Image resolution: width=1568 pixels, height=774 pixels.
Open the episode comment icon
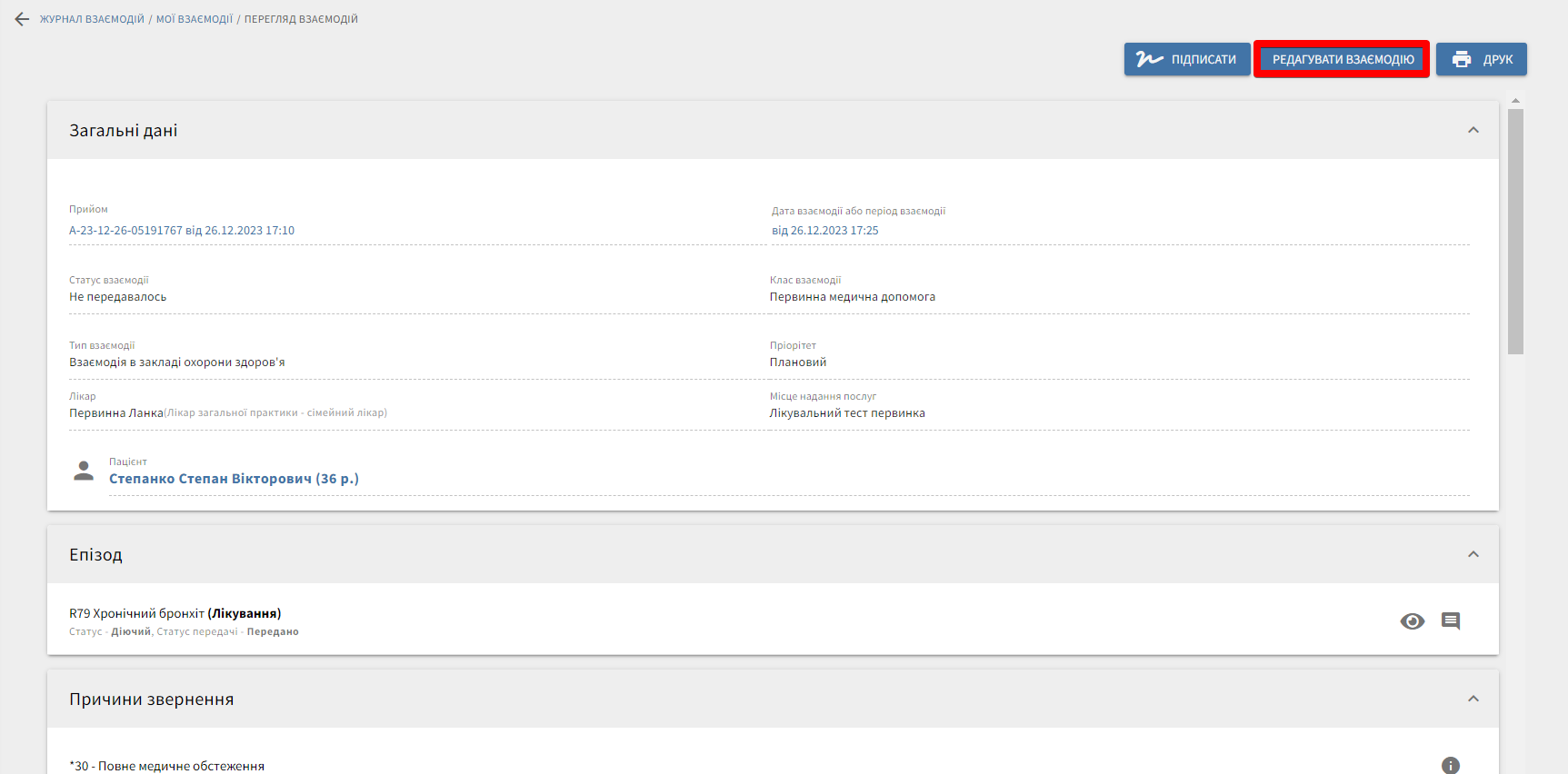[x=1451, y=621]
